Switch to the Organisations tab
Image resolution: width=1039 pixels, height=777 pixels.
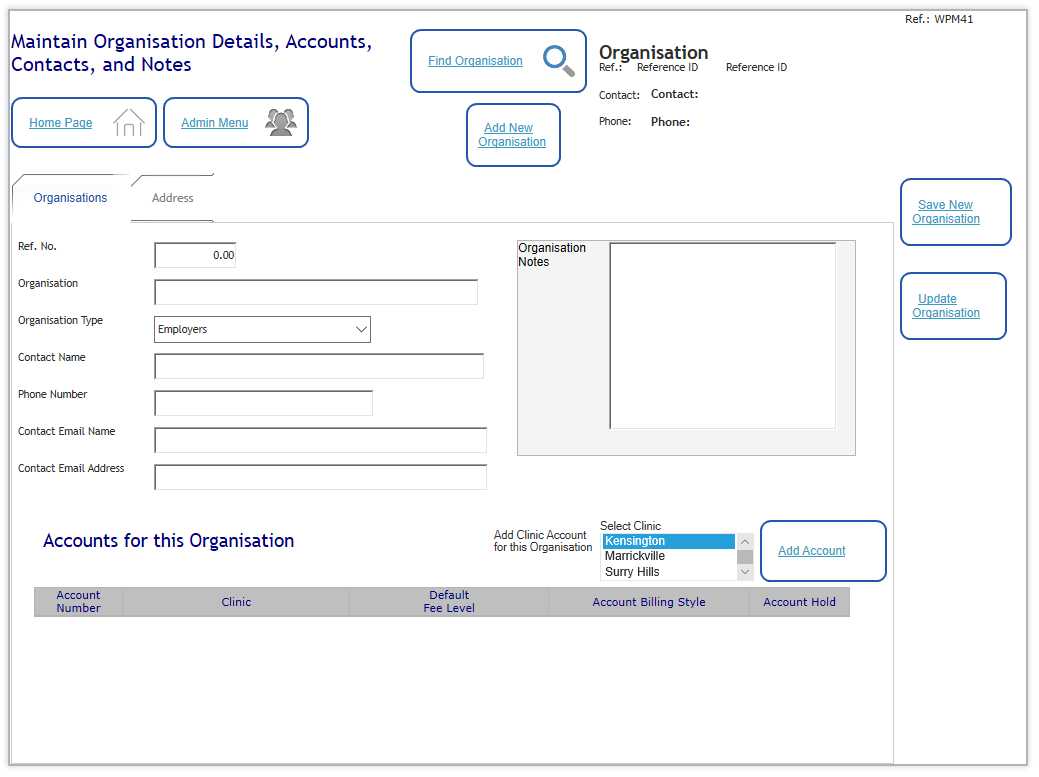pyautogui.click(x=70, y=197)
